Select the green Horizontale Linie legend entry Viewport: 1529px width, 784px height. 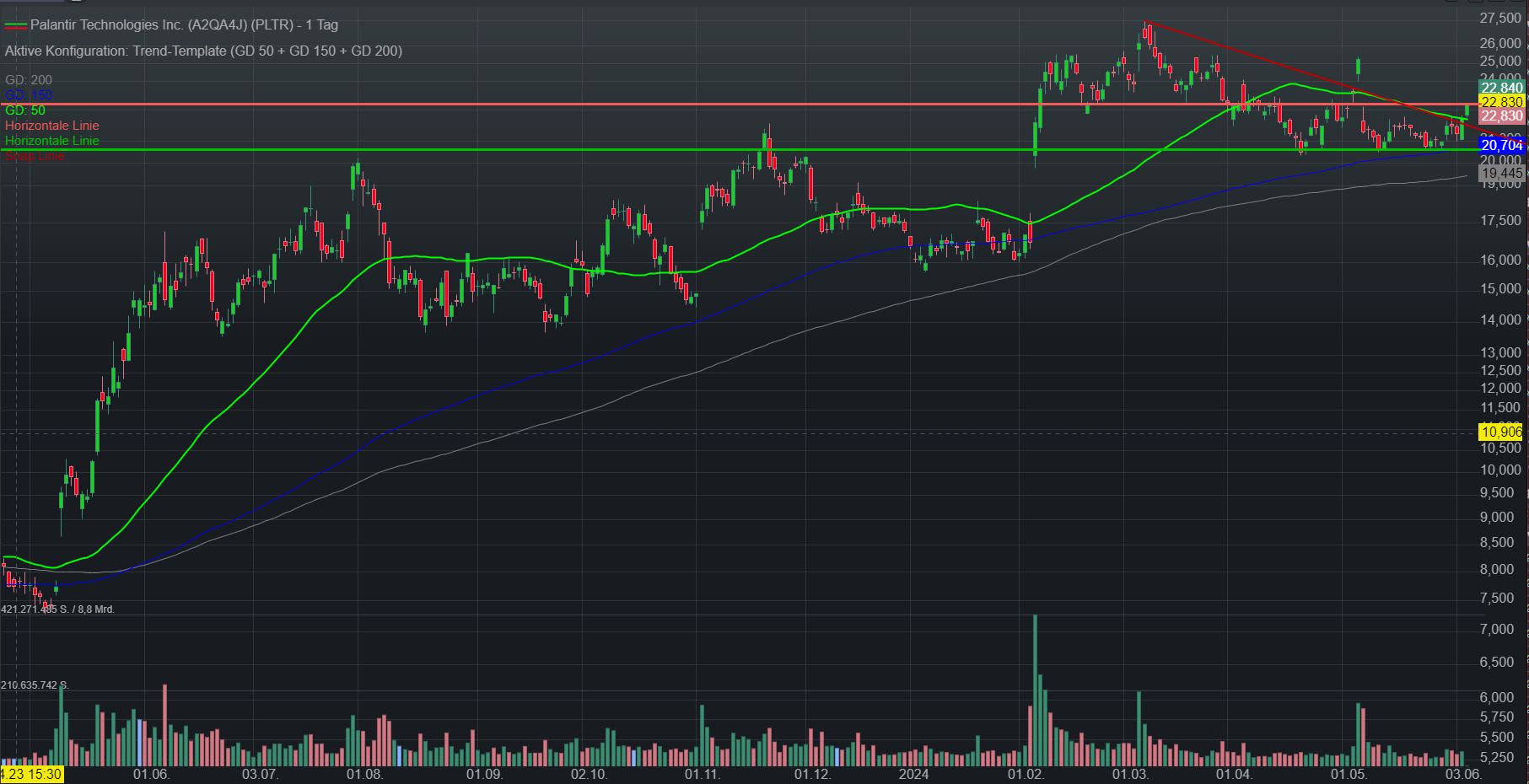click(51, 141)
